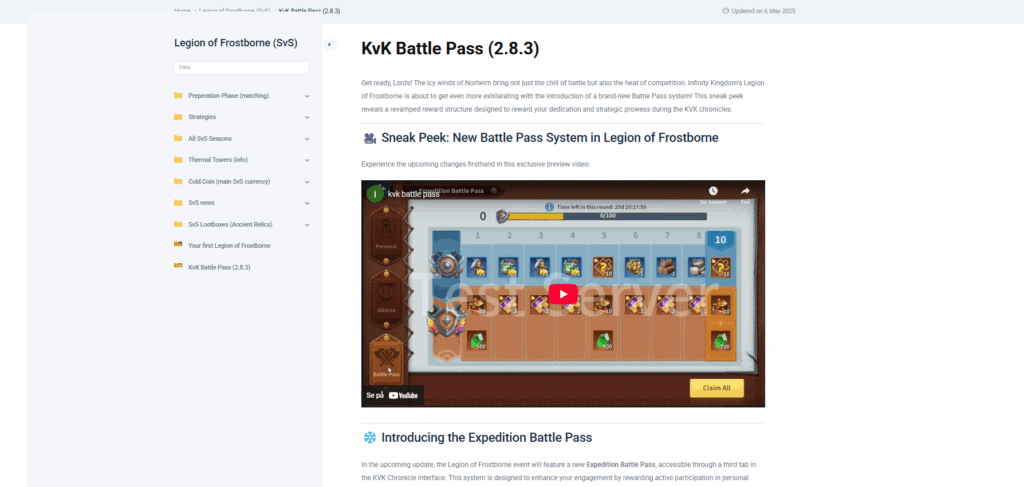The height and width of the screenshot is (487, 1024).
Task: Expand the SvS Lootboxes (Ancient Relics) chevron
Action: point(307,225)
